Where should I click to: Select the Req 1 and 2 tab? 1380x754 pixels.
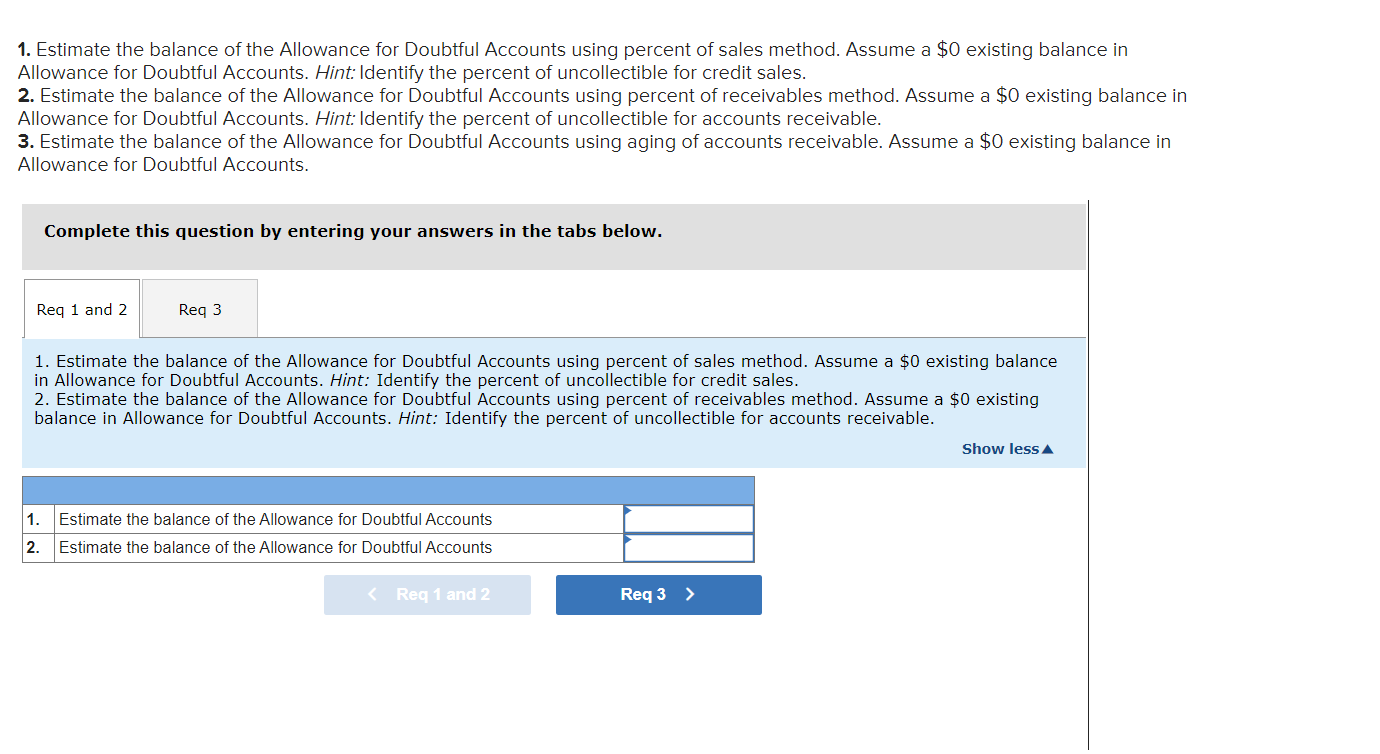(x=81, y=309)
